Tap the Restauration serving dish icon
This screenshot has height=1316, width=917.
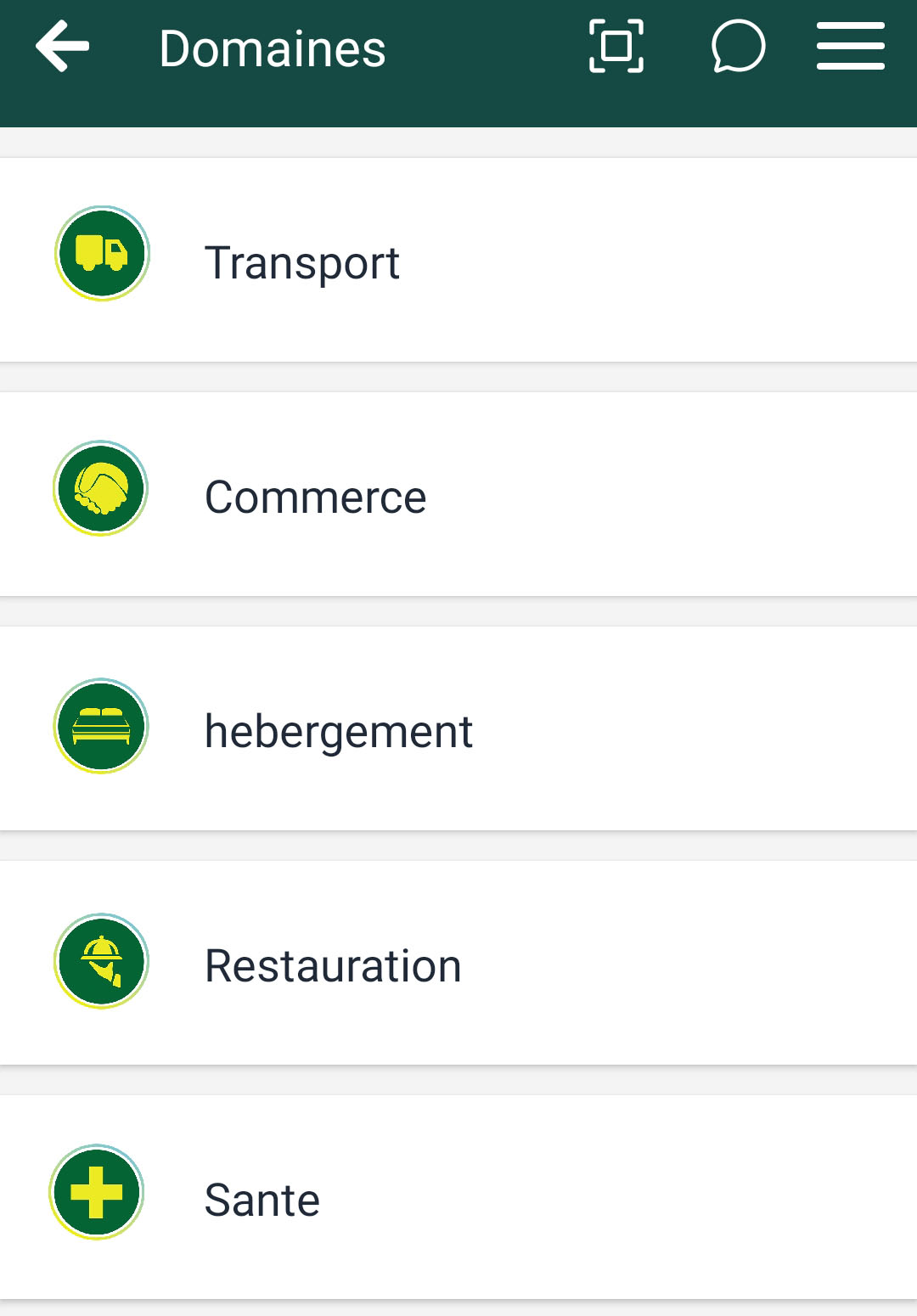click(x=101, y=961)
